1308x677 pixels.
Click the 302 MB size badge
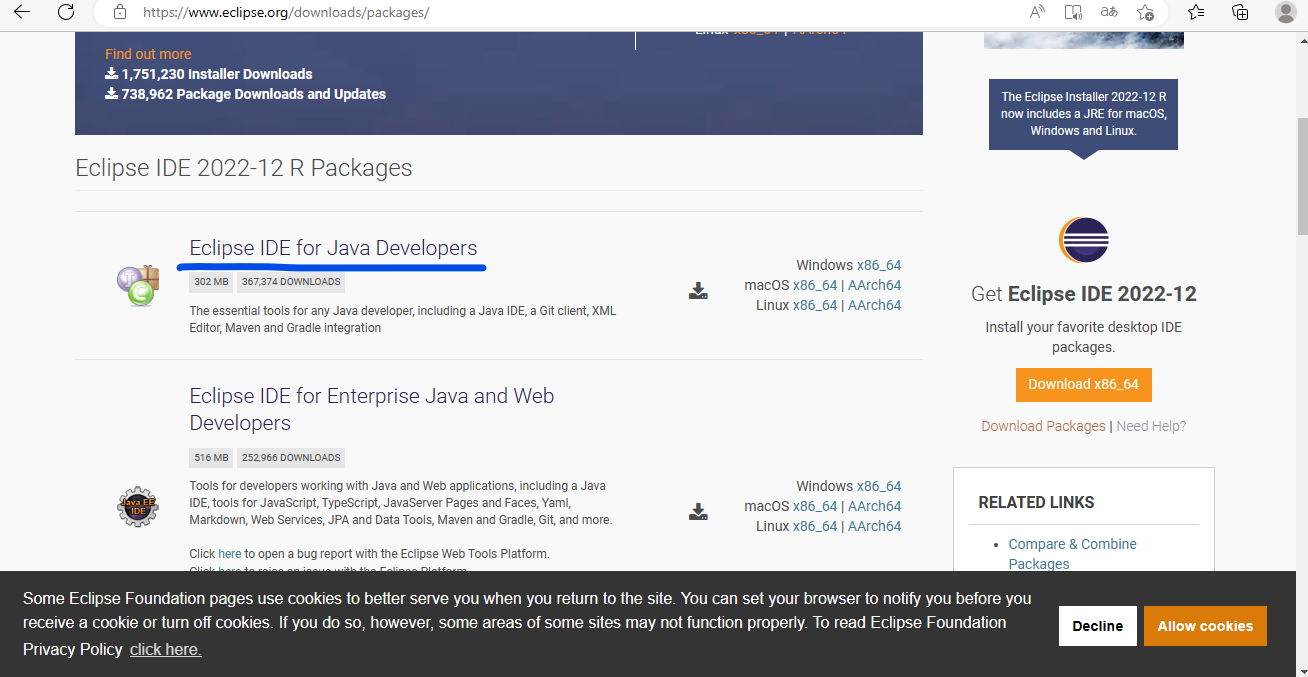click(211, 282)
